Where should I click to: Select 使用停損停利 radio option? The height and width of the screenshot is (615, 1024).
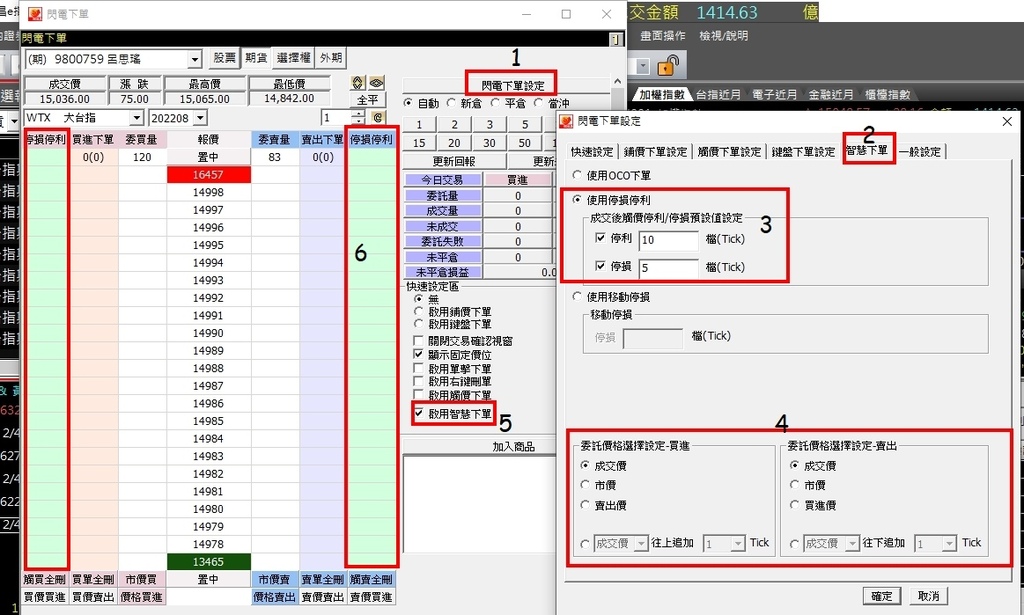click(x=577, y=200)
